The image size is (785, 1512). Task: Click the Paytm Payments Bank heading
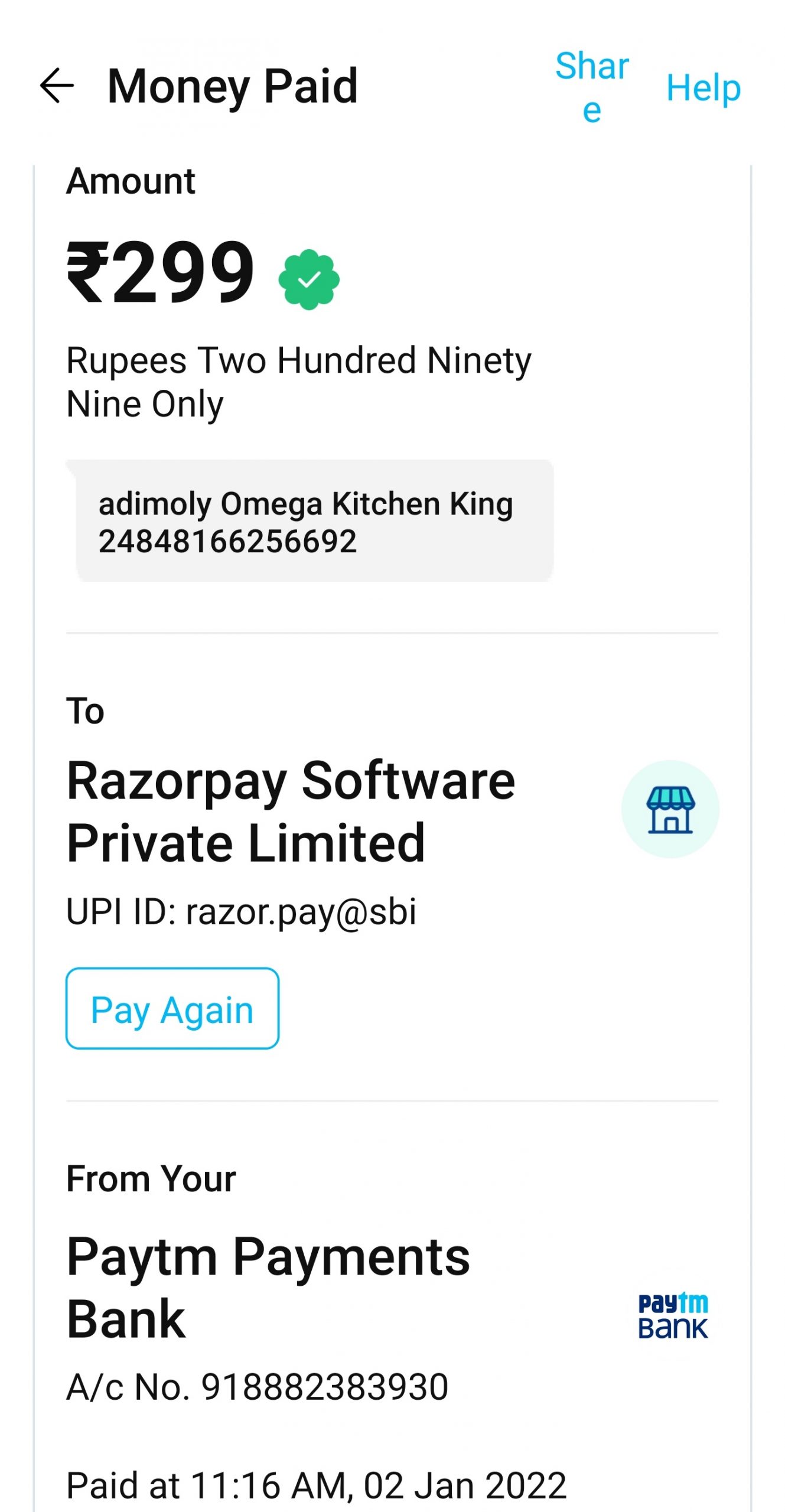click(268, 1288)
